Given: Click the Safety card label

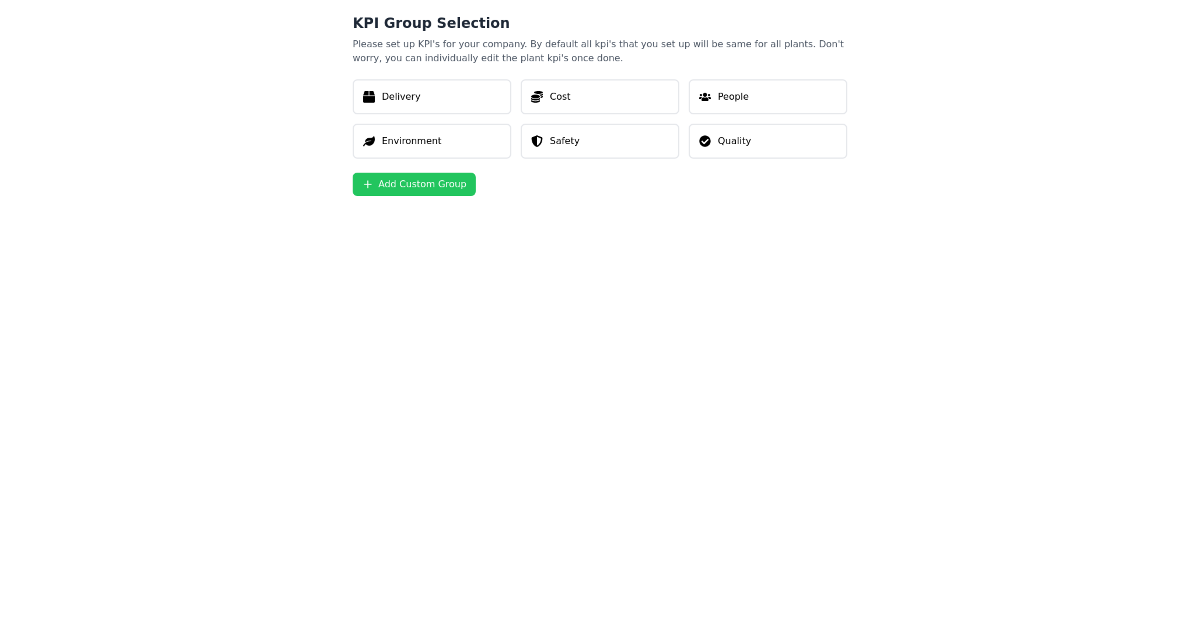Looking at the screenshot, I should 564,141.
